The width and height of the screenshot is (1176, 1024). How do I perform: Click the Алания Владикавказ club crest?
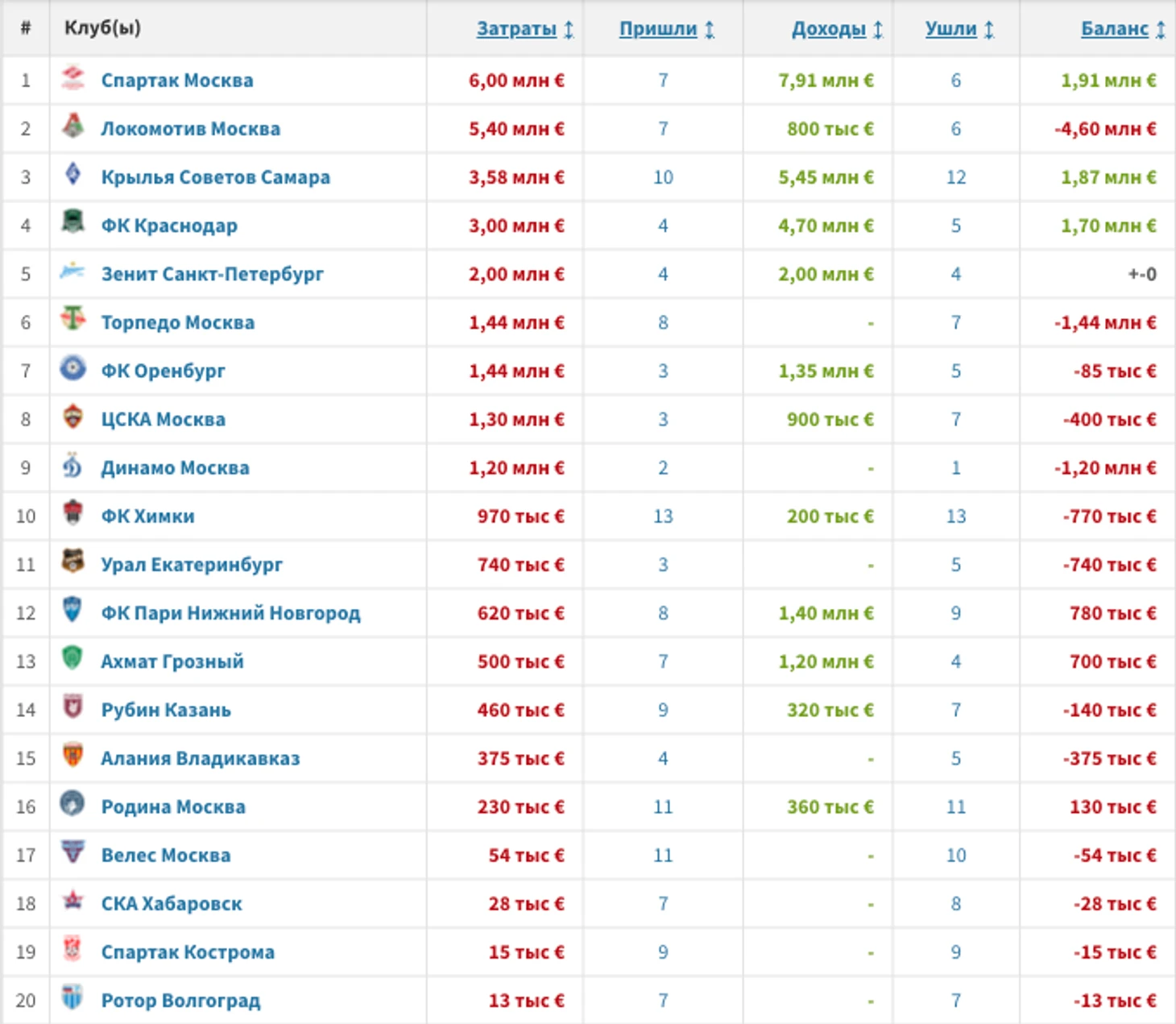[72, 755]
